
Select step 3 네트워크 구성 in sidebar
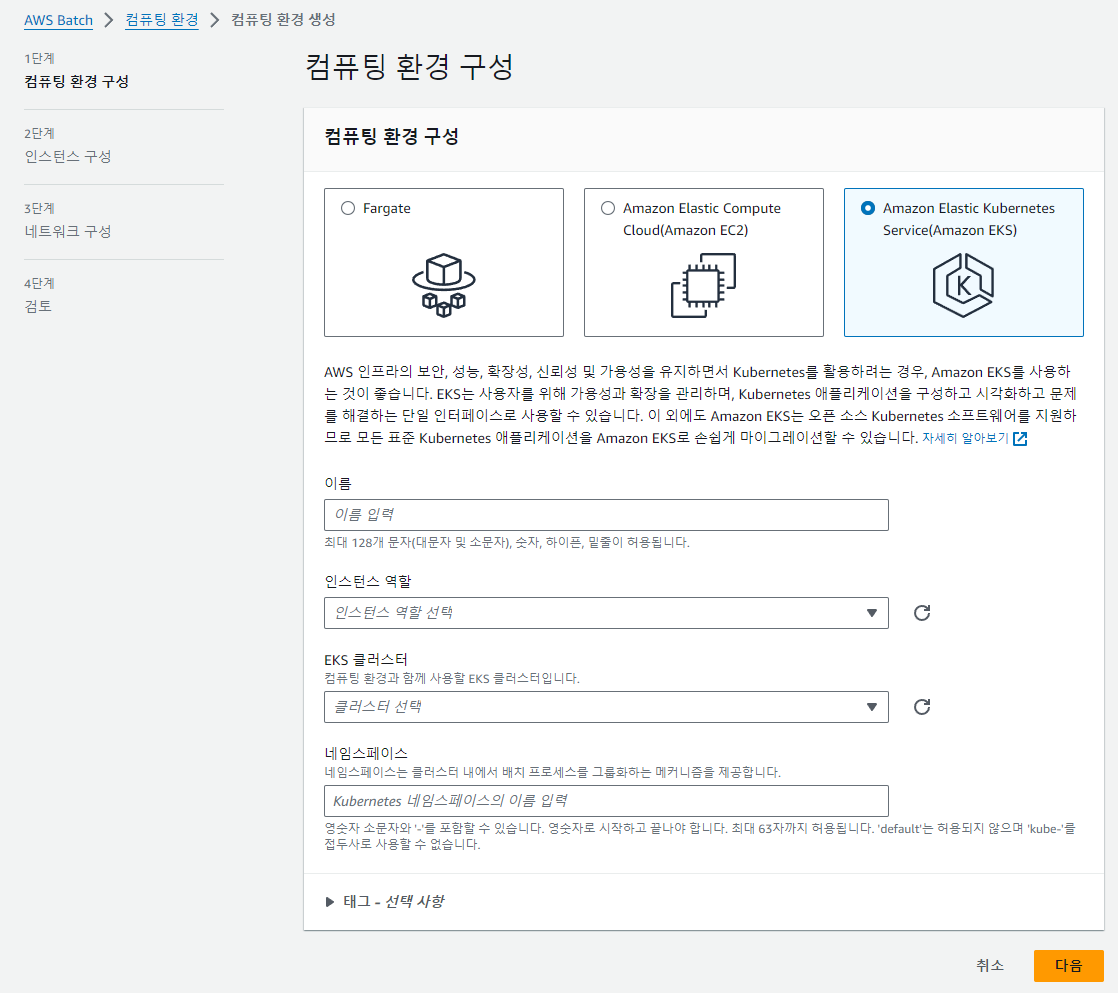[x=68, y=231]
